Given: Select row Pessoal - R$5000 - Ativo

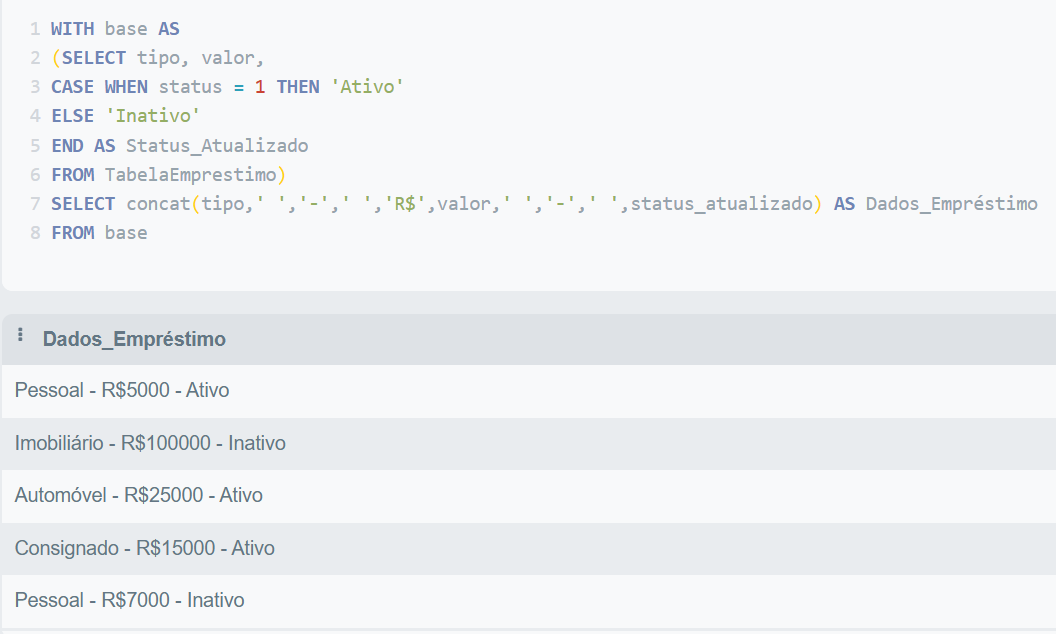Looking at the screenshot, I should pos(122,390).
